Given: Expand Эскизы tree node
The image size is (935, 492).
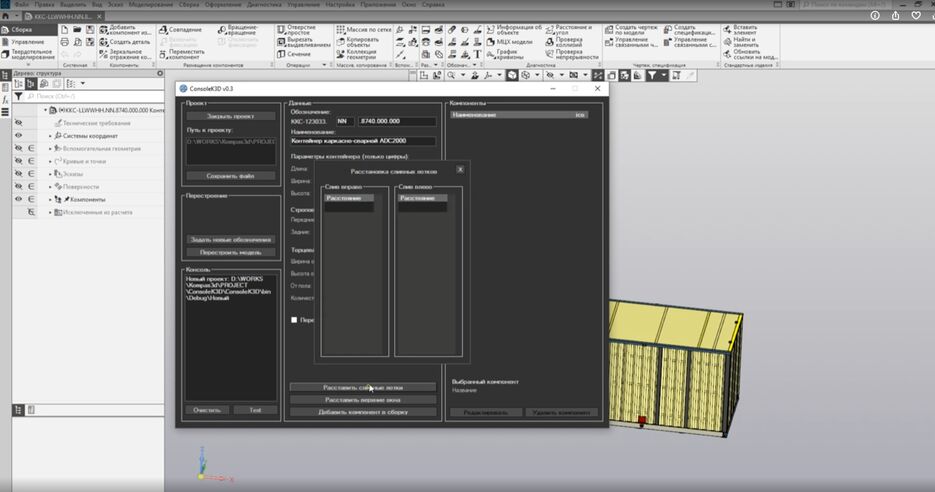Looking at the screenshot, I should 50,174.
